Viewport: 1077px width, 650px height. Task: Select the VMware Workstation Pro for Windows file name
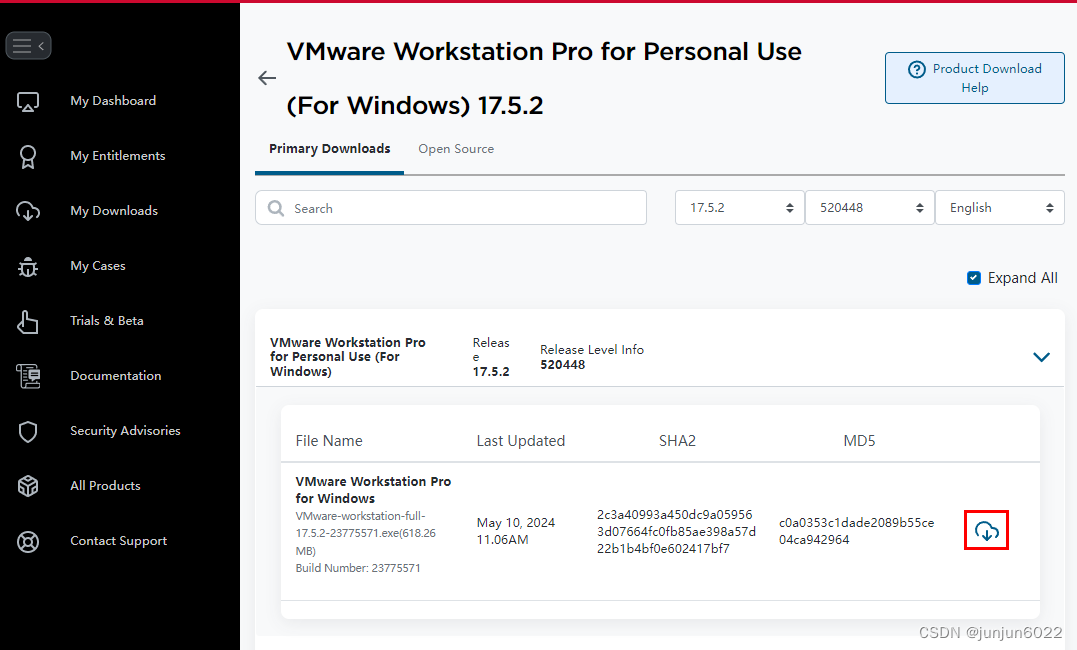click(373, 490)
